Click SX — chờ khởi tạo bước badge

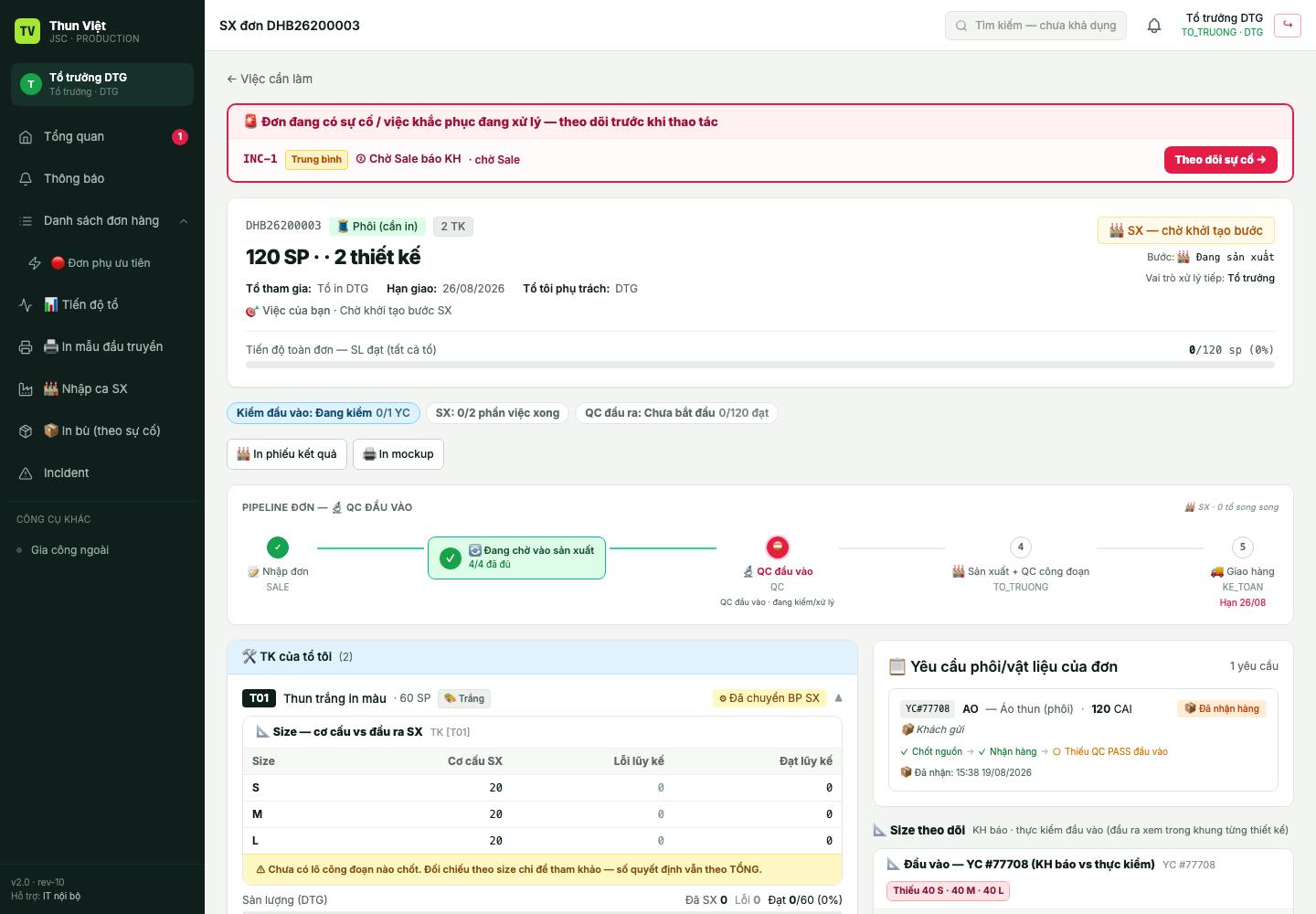1186,230
